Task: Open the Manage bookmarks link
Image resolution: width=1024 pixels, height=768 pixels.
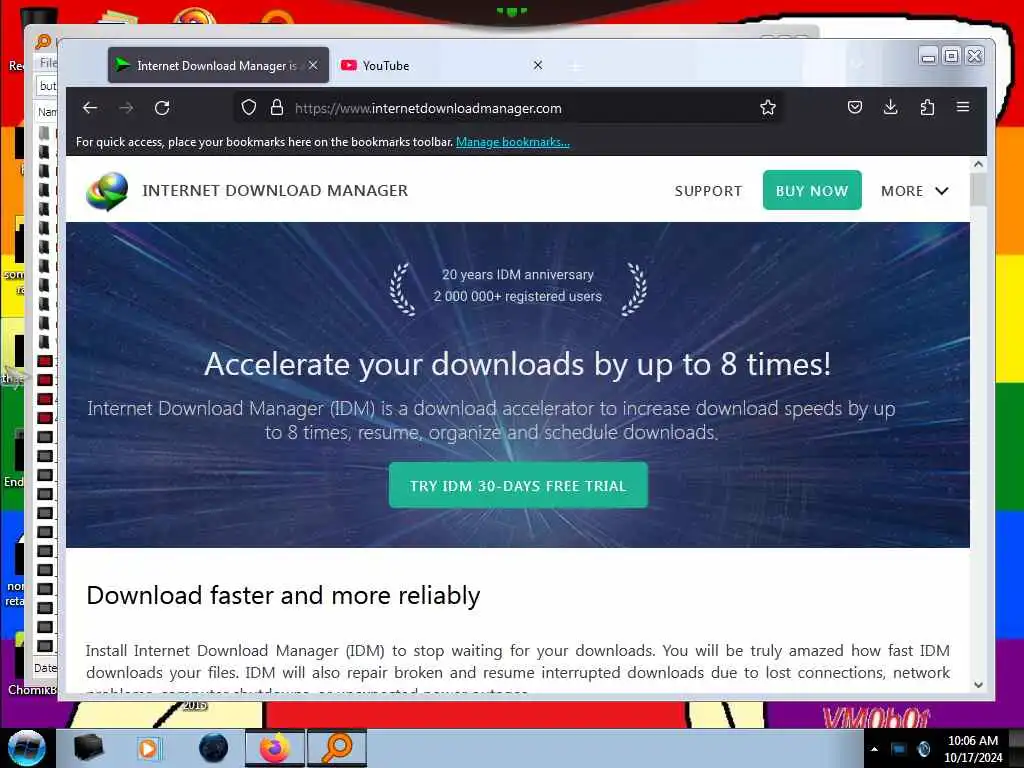Action: (x=513, y=142)
